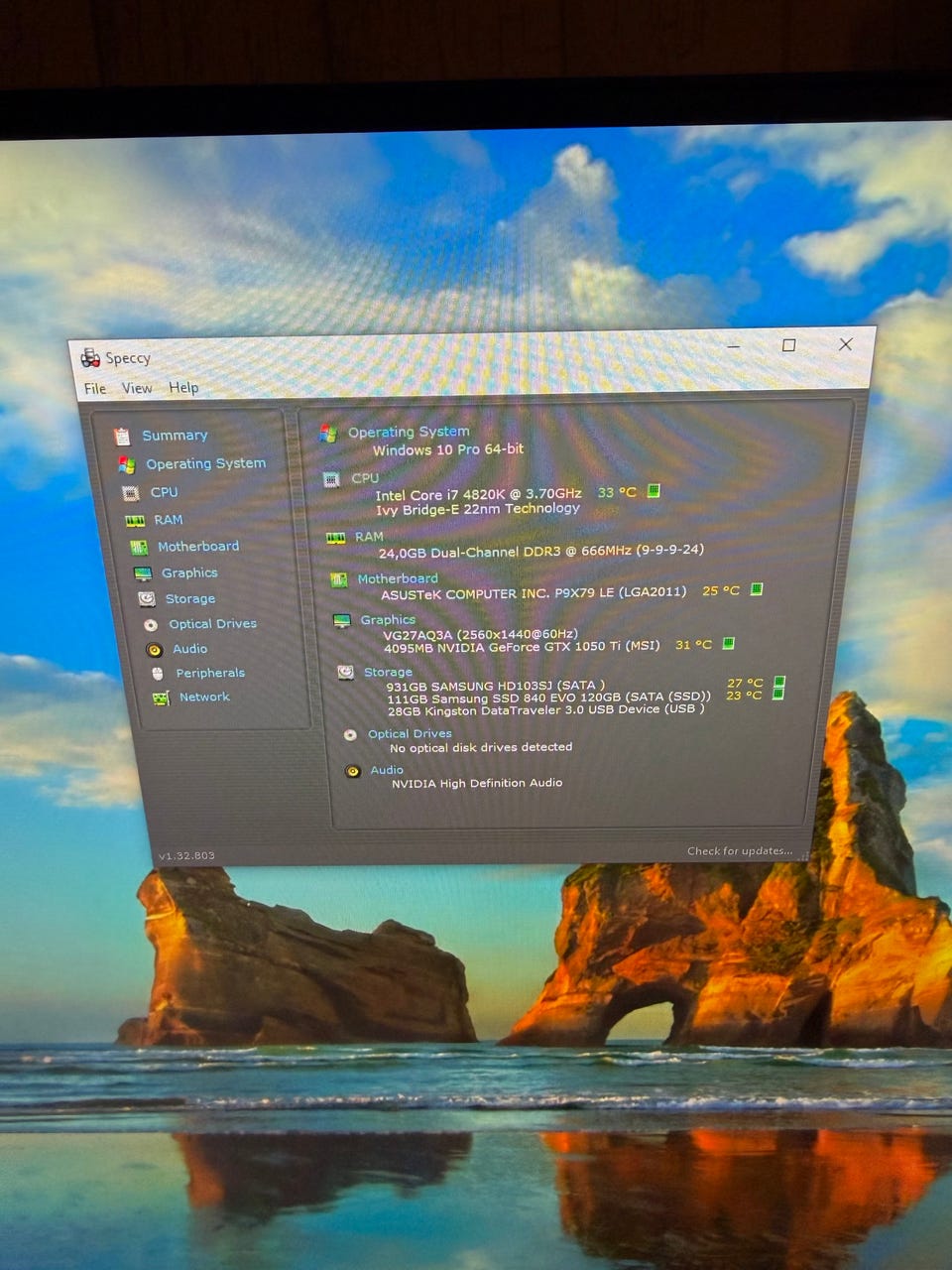Click the Graphics heading in summary pane
Image resolution: width=952 pixels, height=1270 pixels.
tap(388, 619)
